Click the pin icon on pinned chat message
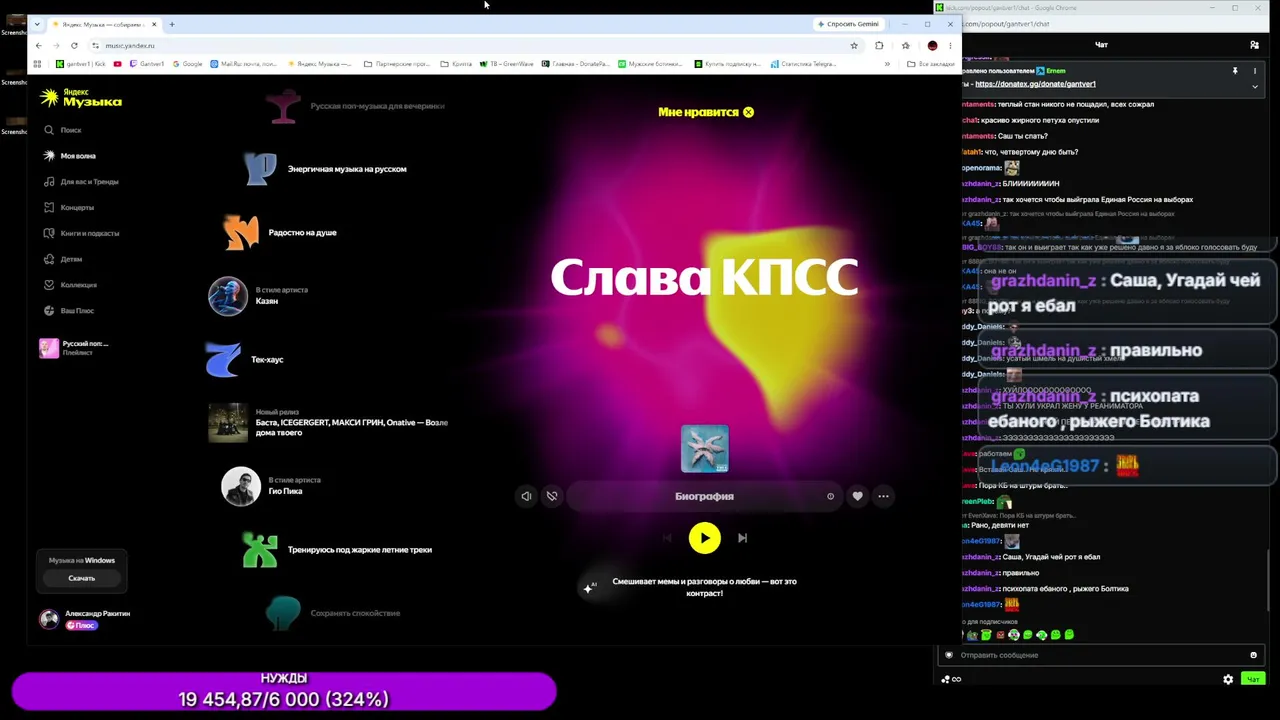Screen dimensions: 1280x720 1235,71
